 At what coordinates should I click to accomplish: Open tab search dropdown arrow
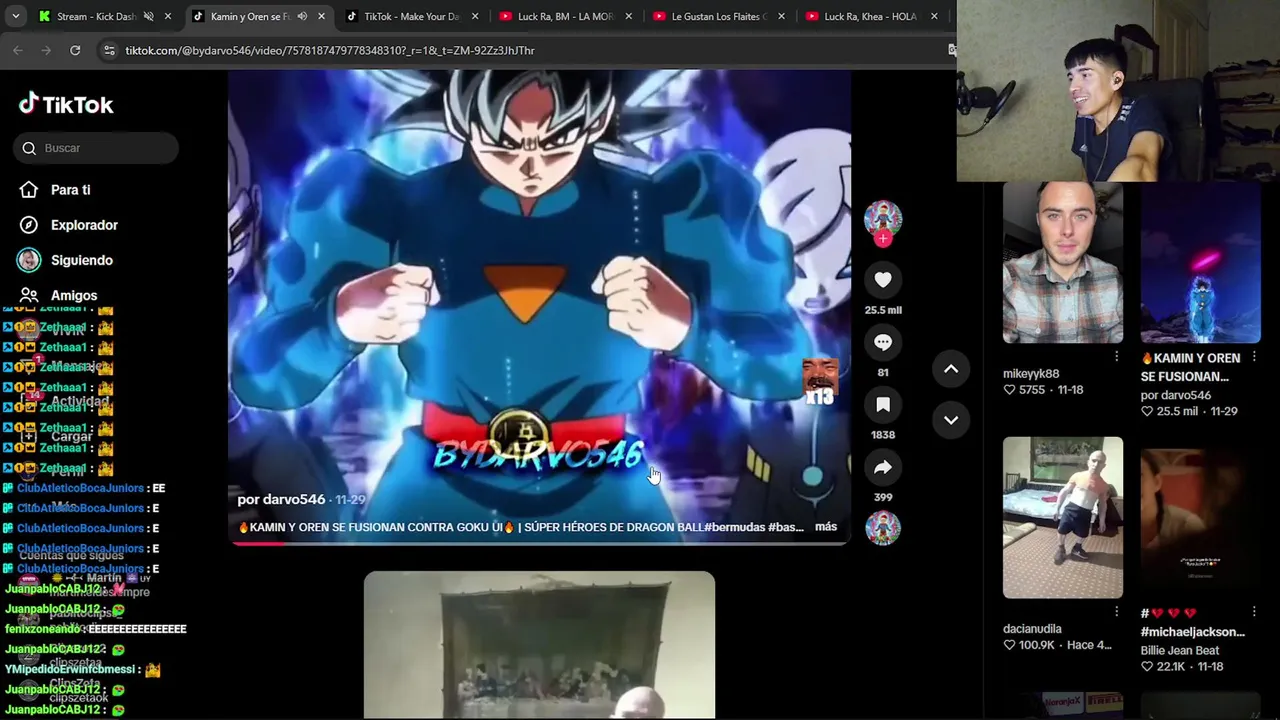15,16
